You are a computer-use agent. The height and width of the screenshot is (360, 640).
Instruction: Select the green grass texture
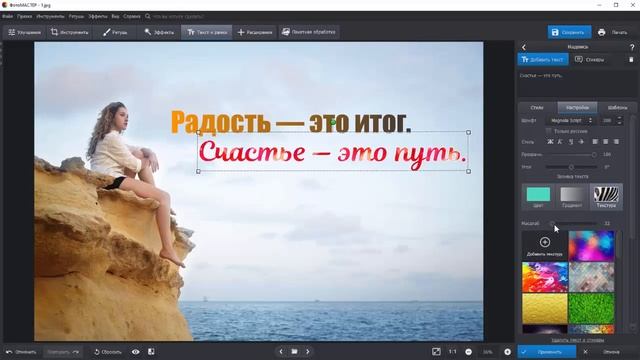pos(591,308)
